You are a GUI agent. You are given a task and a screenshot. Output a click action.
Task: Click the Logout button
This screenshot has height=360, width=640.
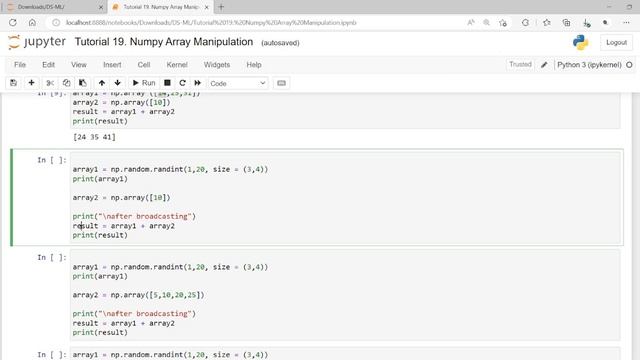616,42
